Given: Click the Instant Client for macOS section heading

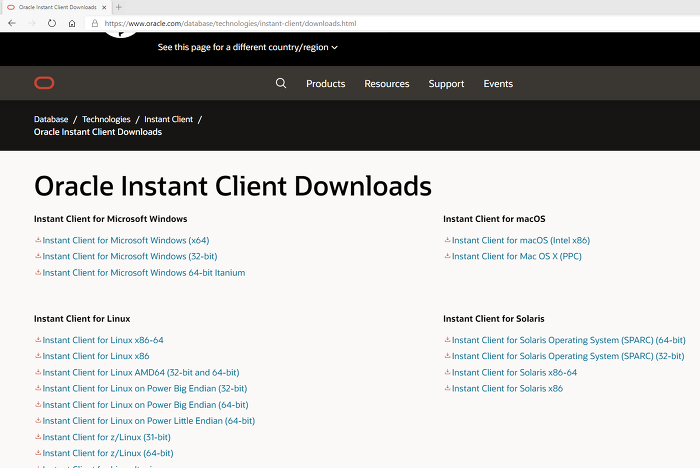Looking at the screenshot, I should 494,219.
